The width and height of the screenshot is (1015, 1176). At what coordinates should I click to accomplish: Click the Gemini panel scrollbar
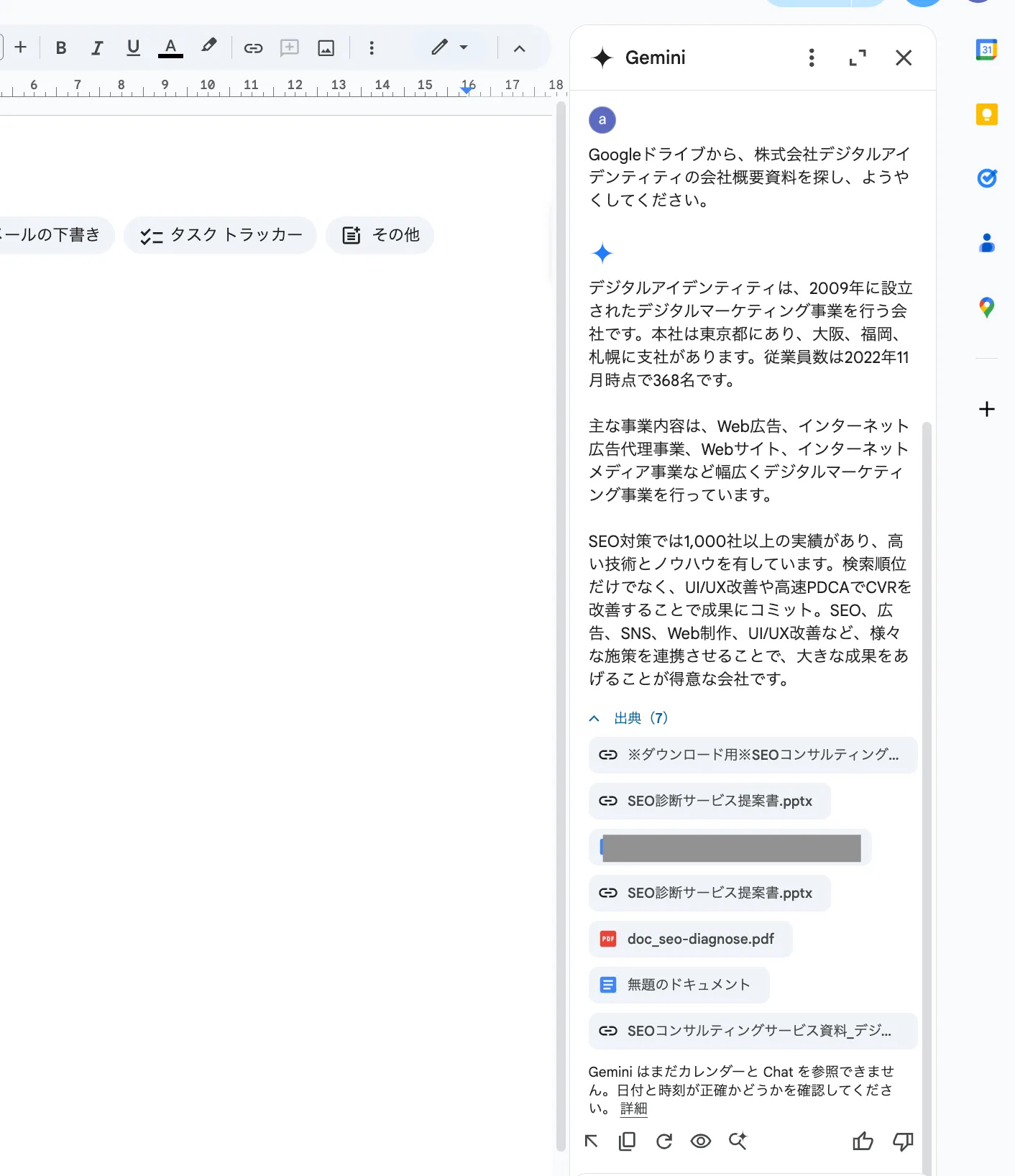pos(927,798)
